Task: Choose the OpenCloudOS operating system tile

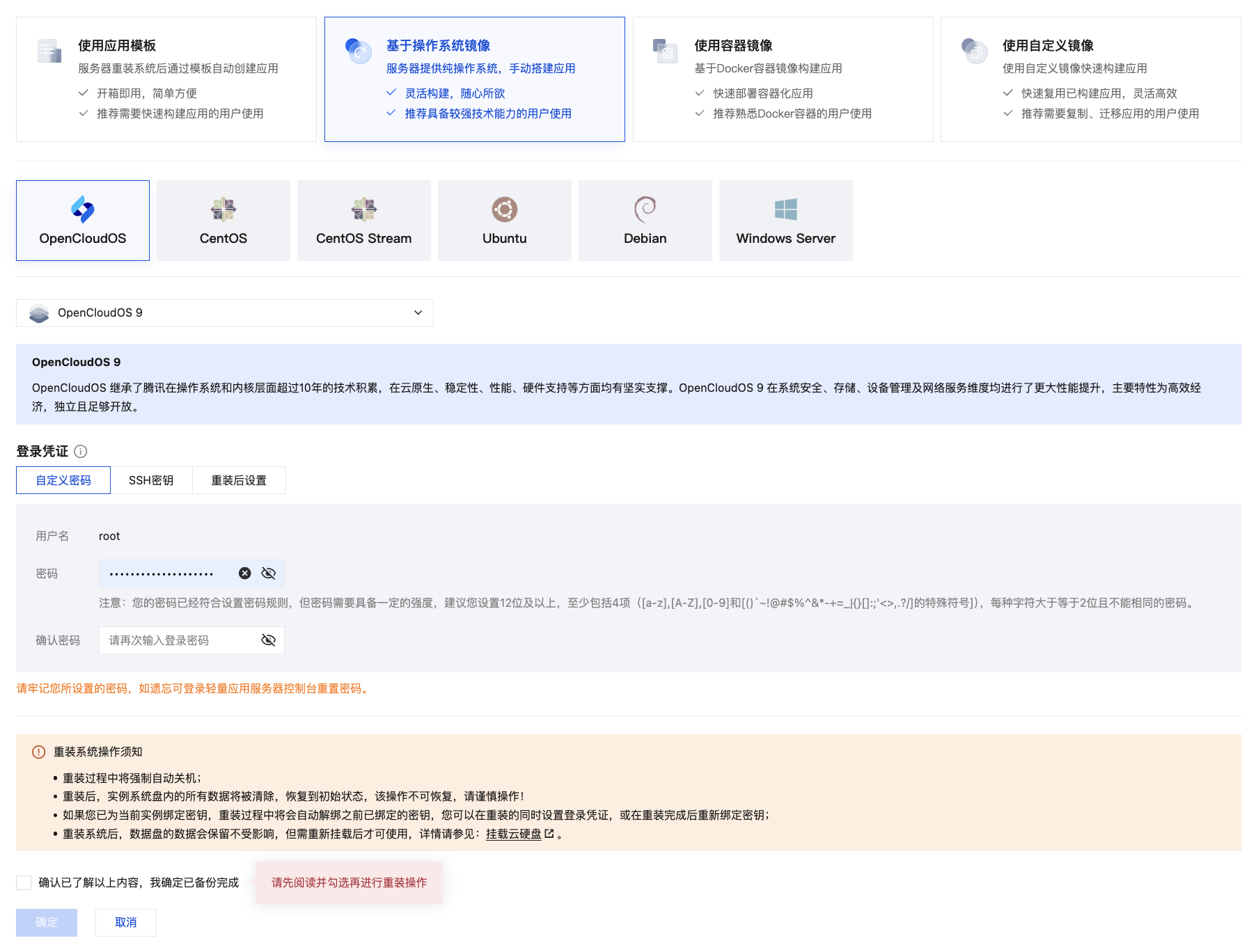Action: [83, 221]
